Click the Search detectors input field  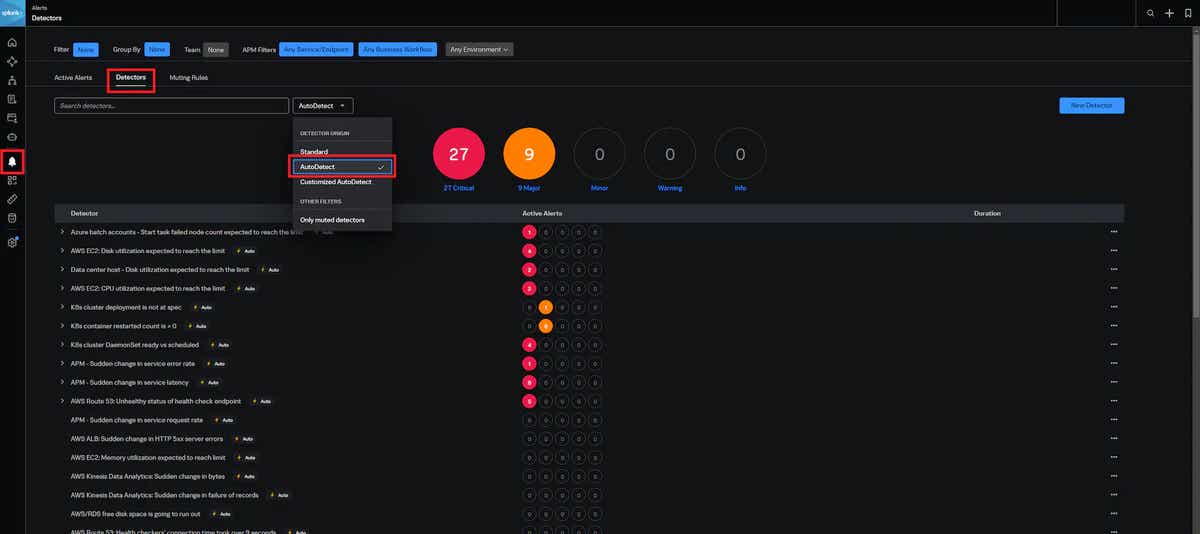(171, 105)
